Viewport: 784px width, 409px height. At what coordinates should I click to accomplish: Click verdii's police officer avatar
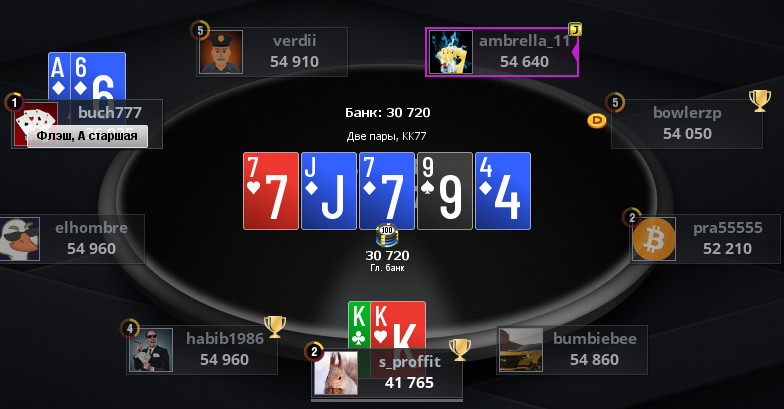click(x=222, y=52)
